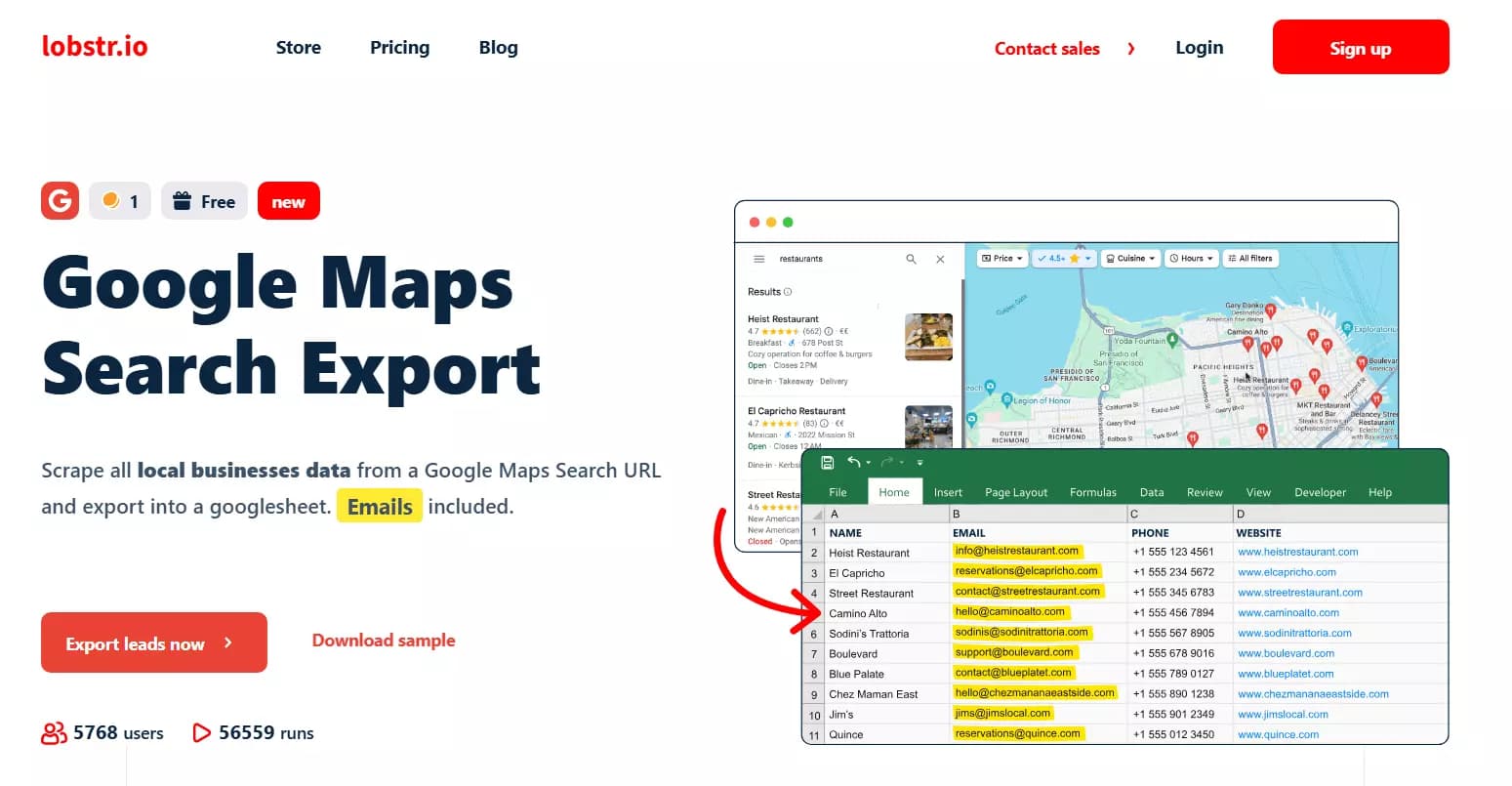This screenshot has width=1512, height=786.
Task: Select the EMAIL column header cell
Action: click(1038, 533)
